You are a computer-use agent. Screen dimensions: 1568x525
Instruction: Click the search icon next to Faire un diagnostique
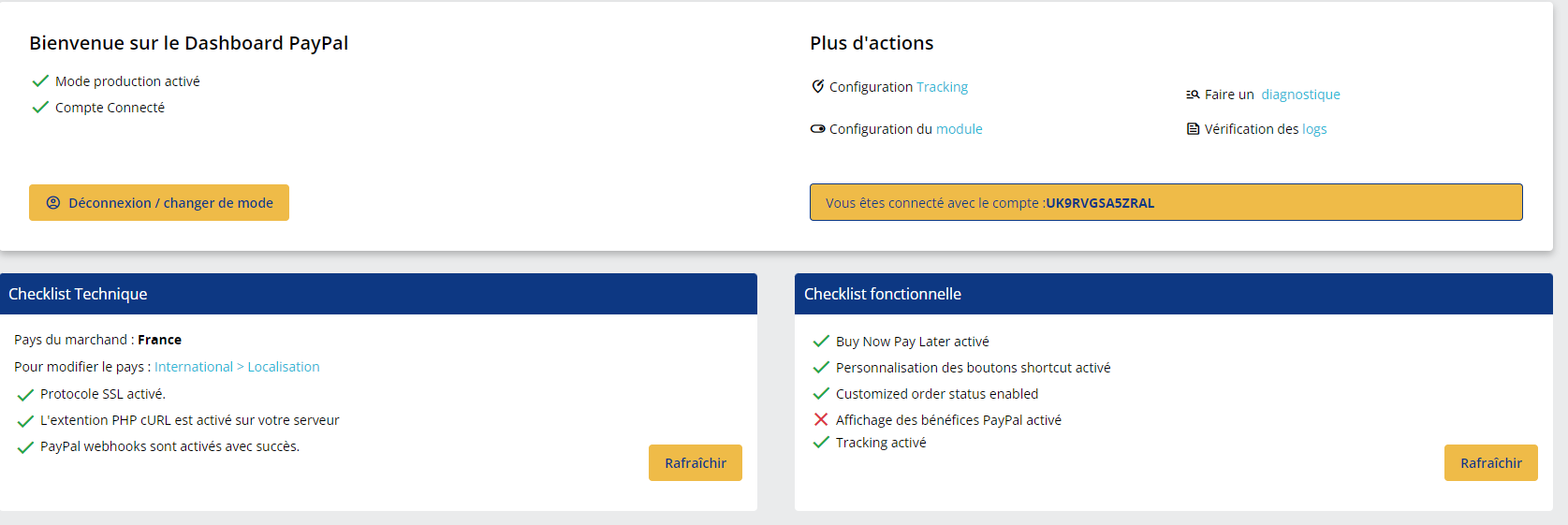(1193, 95)
